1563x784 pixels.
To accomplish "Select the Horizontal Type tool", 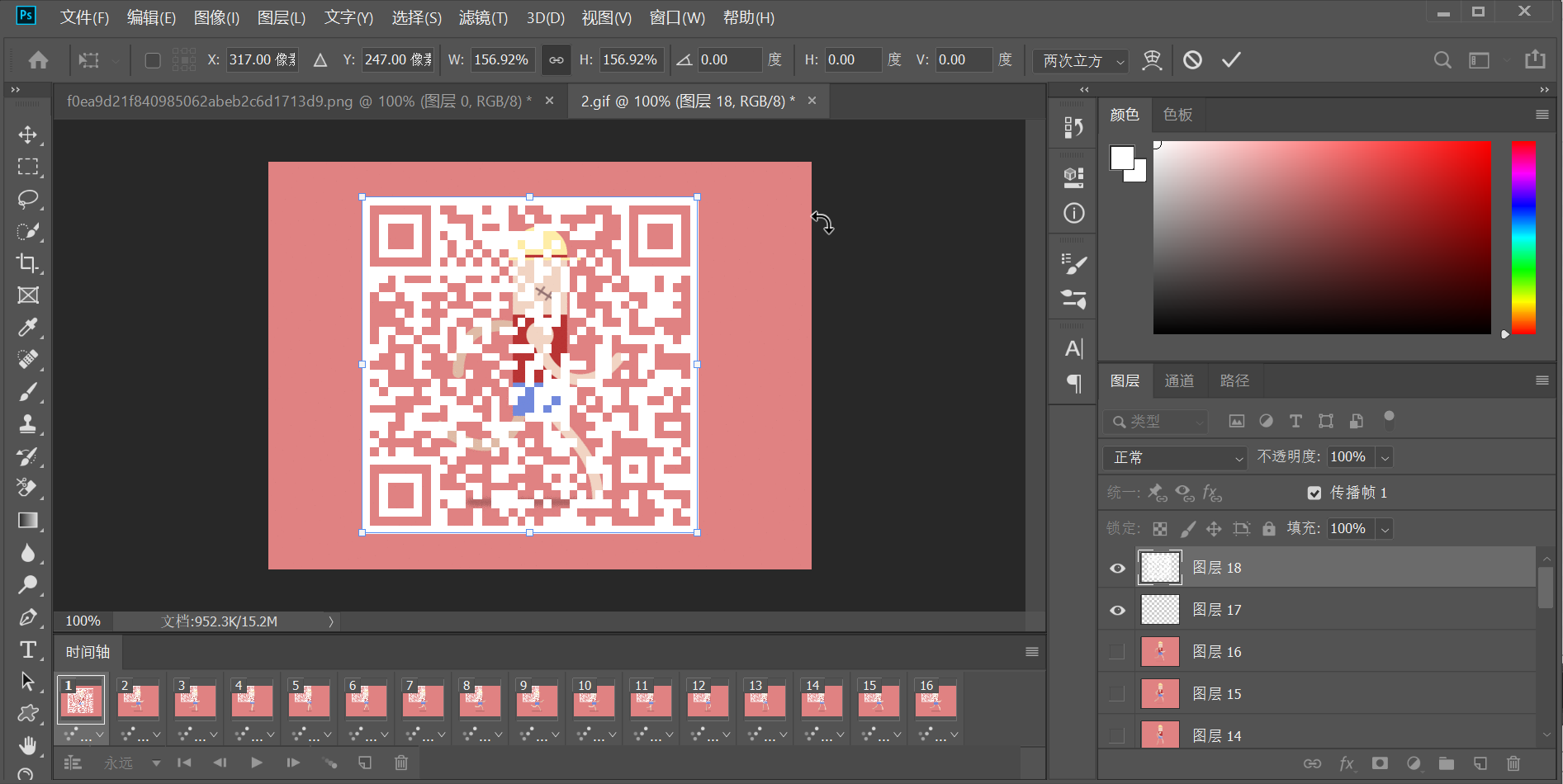I will (28, 649).
